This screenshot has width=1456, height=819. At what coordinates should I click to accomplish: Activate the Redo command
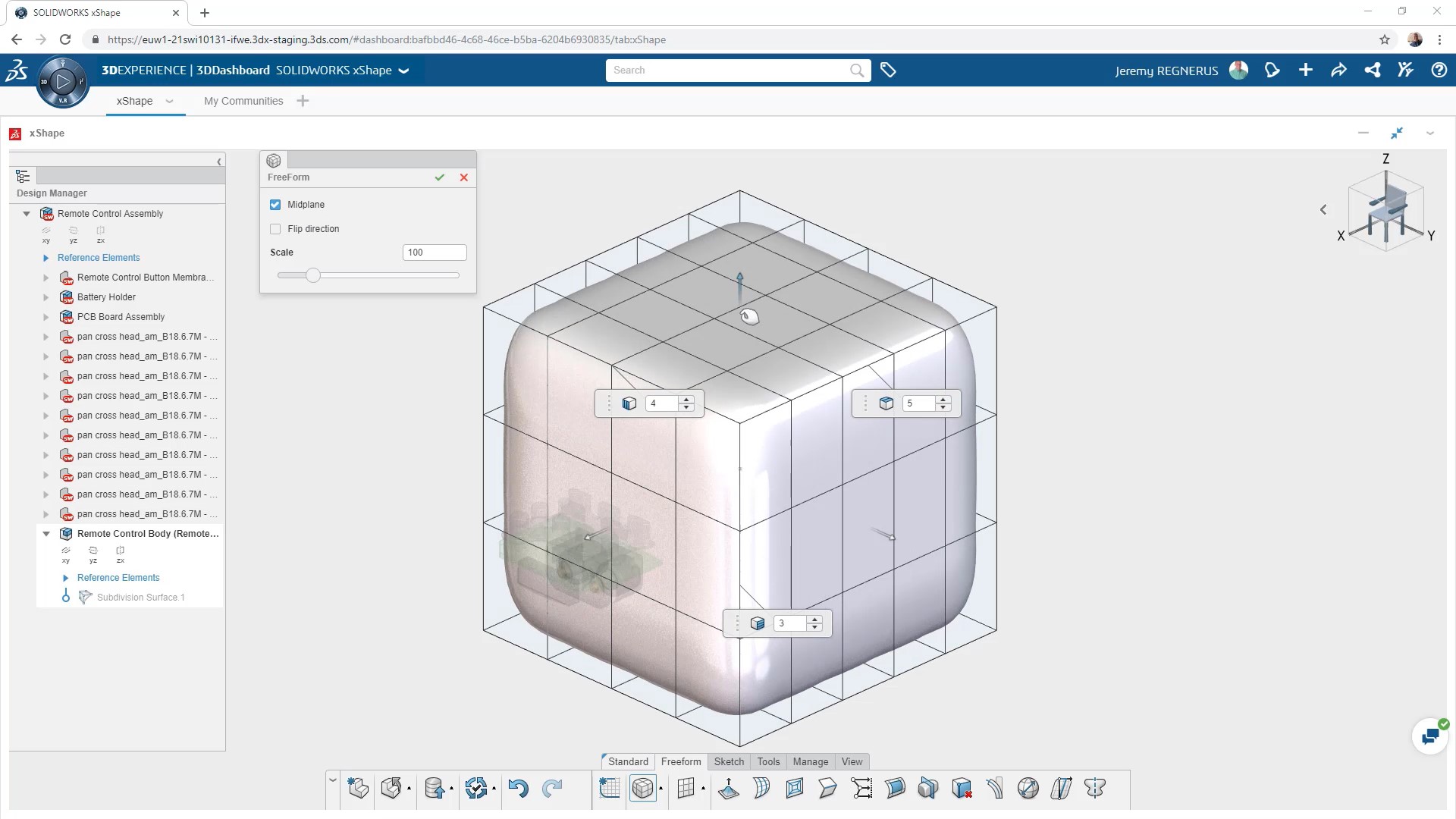point(552,789)
